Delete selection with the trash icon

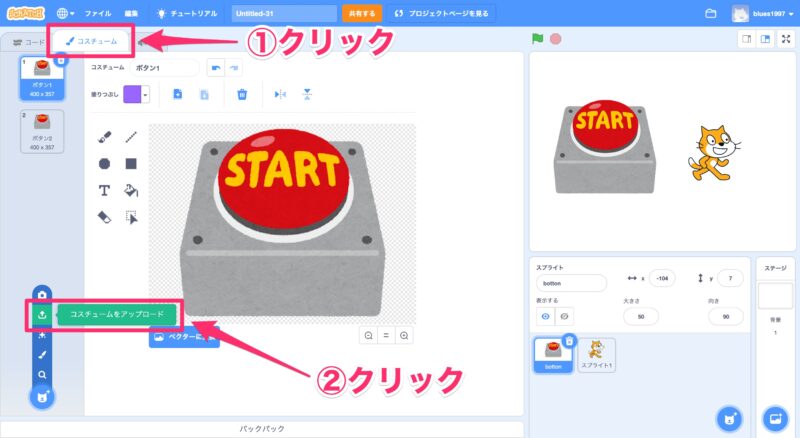coord(241,94)
